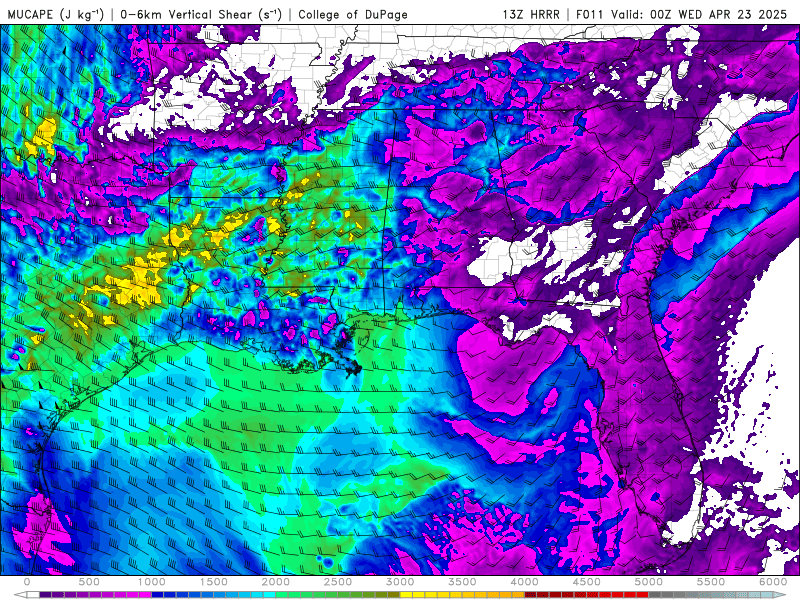
Task: Pick the first dark blue swatch below 1000
Action: pos(158,594)
